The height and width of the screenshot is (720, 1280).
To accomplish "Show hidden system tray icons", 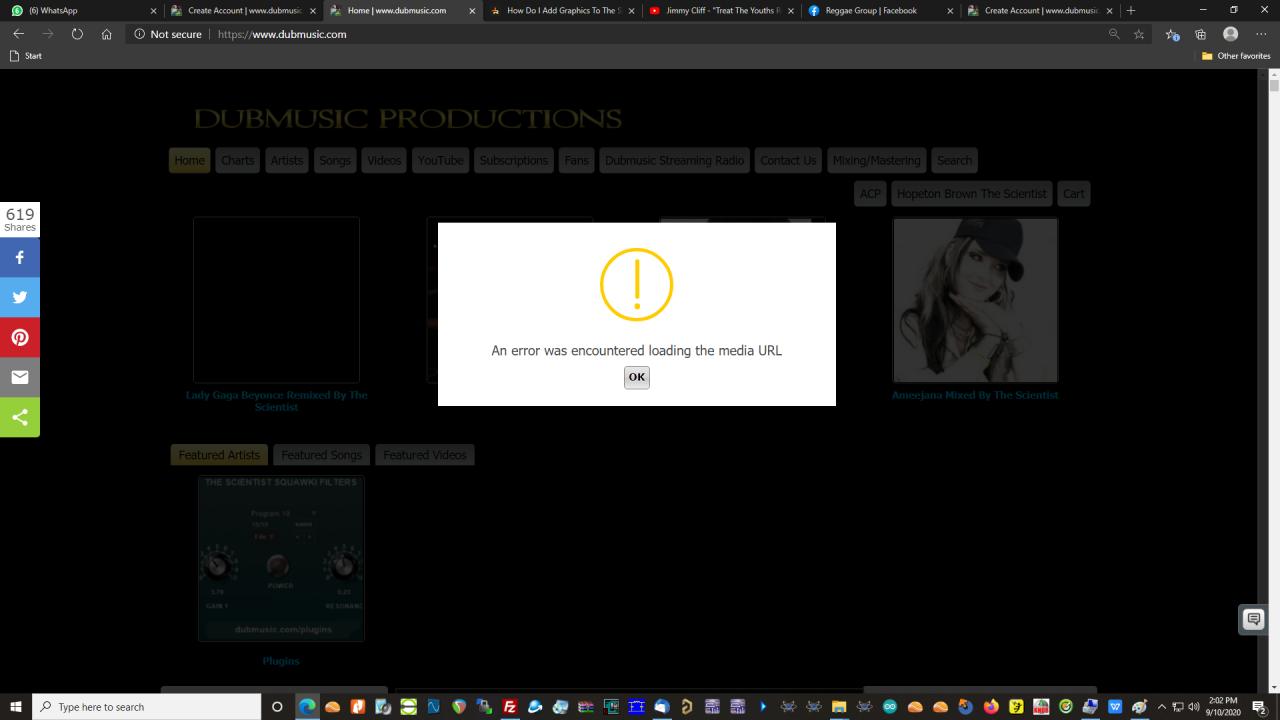I will point(1162,707).
